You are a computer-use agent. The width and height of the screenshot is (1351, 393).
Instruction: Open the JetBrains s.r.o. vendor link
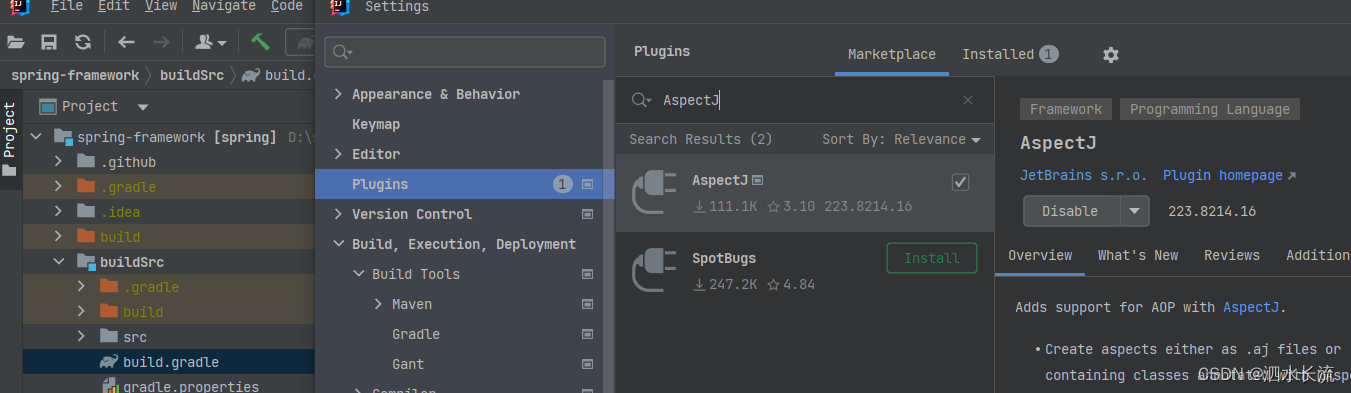click(1084, 175)
